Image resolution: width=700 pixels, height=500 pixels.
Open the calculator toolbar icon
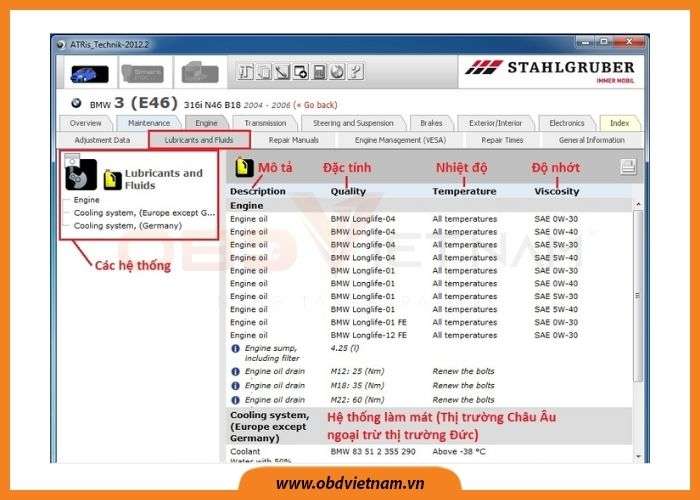319,72
